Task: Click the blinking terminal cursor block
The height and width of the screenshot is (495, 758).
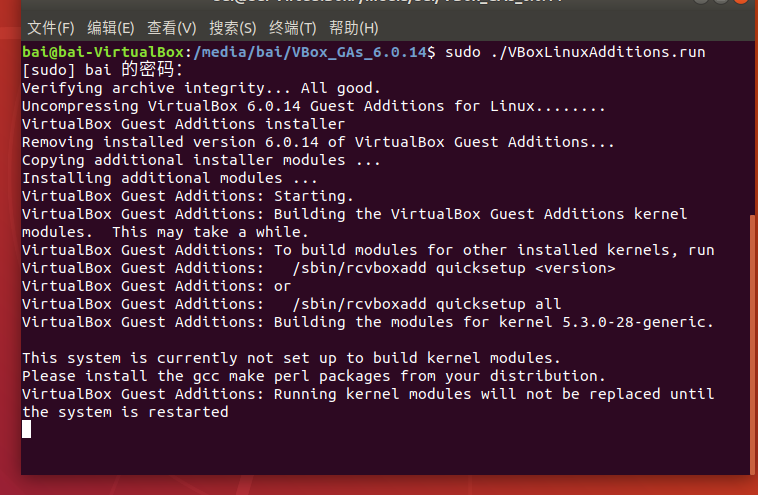Action: [27, 429]
